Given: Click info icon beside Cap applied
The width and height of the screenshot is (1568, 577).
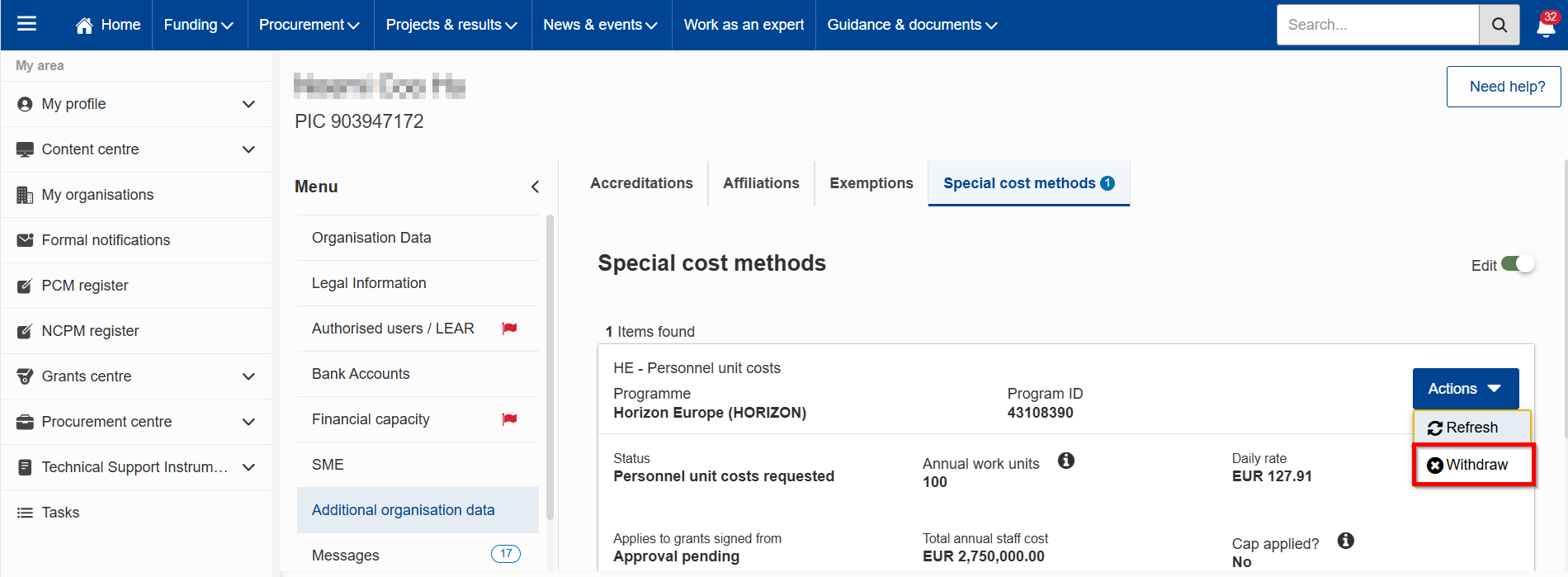Looking at the screenshot, I should coord(1346,541).
